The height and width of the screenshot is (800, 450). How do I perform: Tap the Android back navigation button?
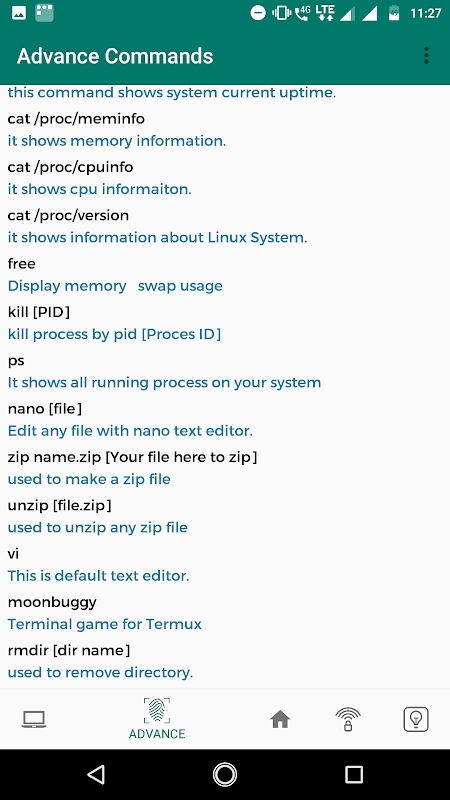(x=96, y=774)
